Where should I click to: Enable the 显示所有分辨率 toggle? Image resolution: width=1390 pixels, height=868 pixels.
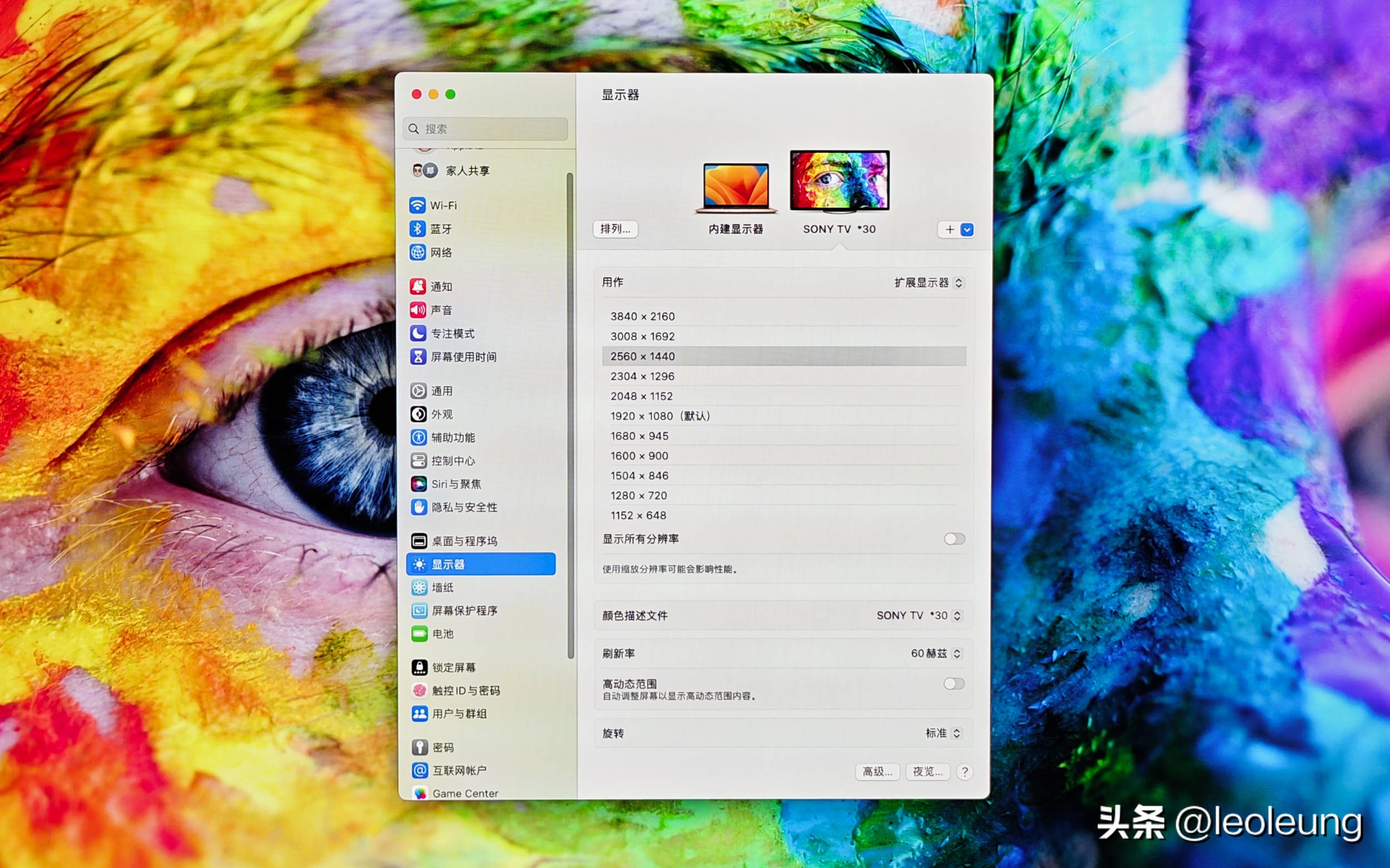[954, 538]
